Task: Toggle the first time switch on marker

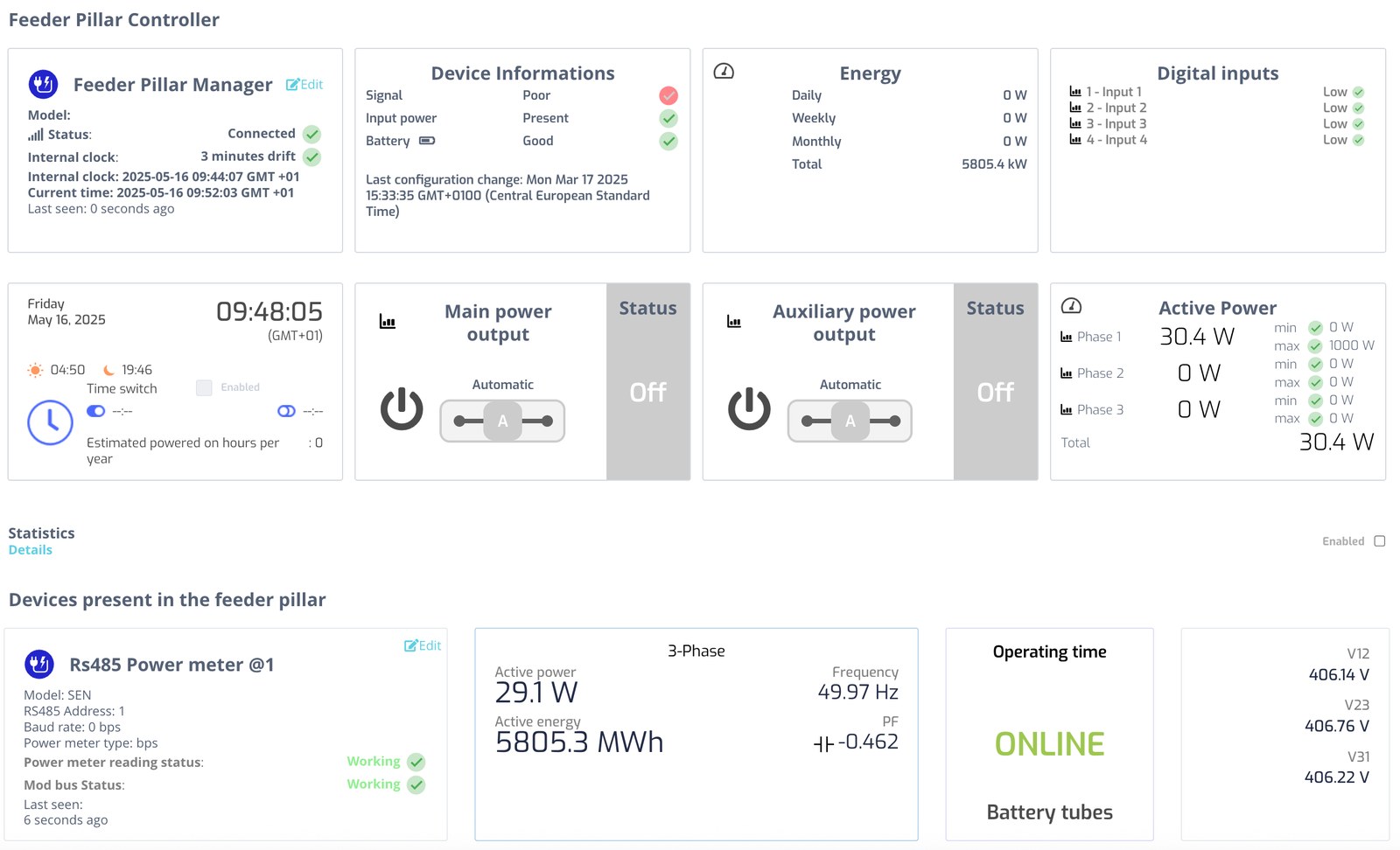Action: point(96,411)
